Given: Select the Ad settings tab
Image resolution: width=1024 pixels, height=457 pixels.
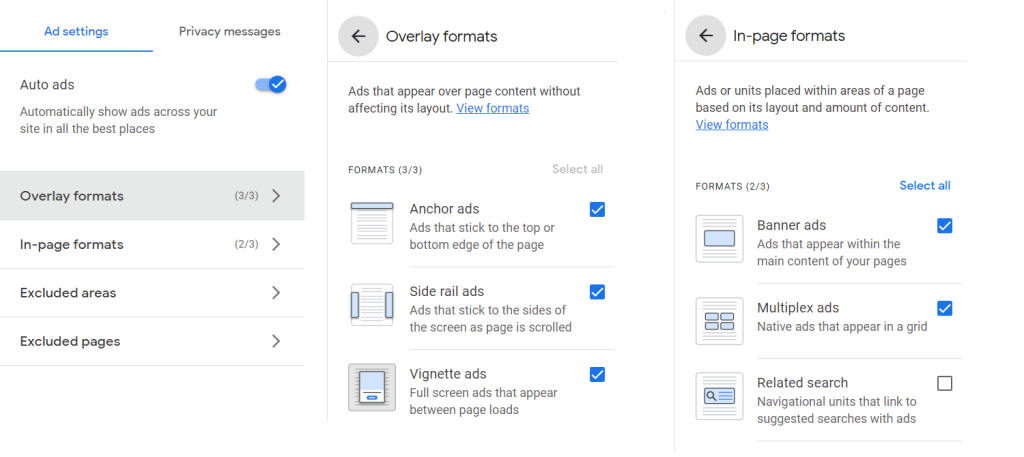Looking at the screenshot, I should pyautogui.click(x=76, y=31).
